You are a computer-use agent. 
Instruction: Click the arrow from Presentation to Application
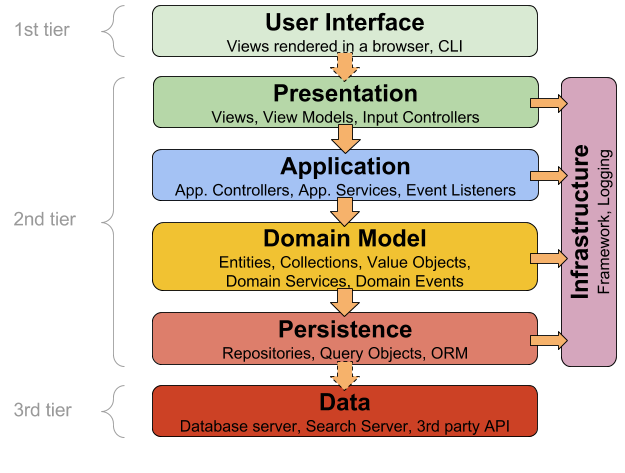click(x=345, y=138)
